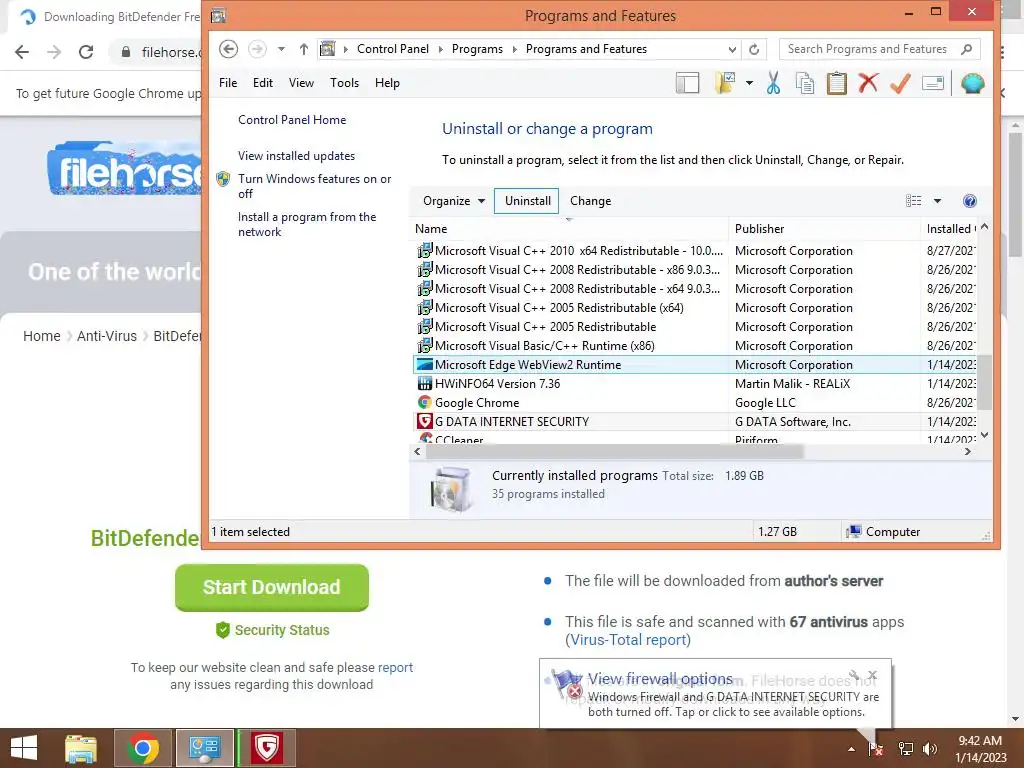Click the orange checkmark toolbar icon
The width and height of the screenshot is (1024, 768).
pos(900,83)
